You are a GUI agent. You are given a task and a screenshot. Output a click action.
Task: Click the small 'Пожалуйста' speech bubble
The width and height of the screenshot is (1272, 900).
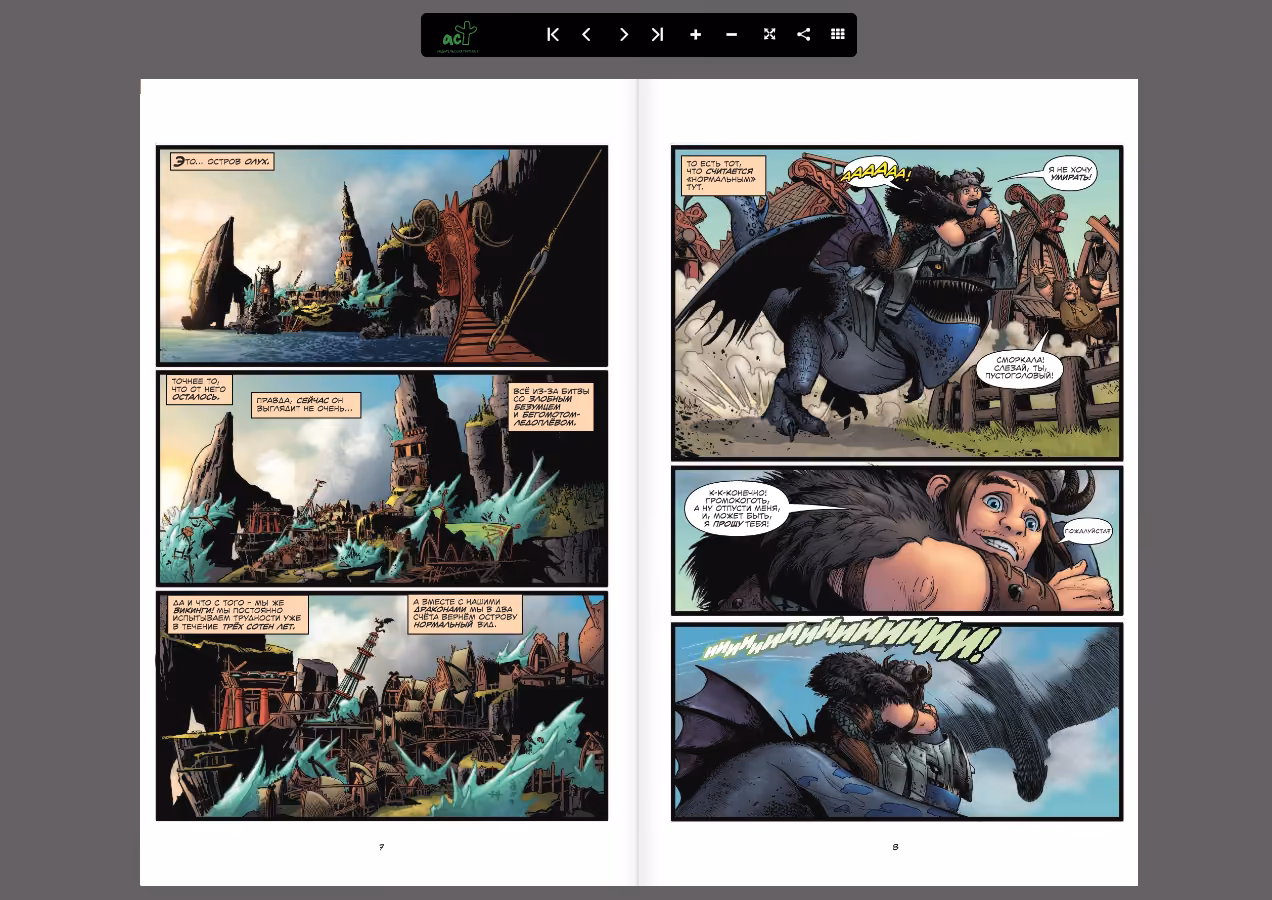[x=1087, y=531]
